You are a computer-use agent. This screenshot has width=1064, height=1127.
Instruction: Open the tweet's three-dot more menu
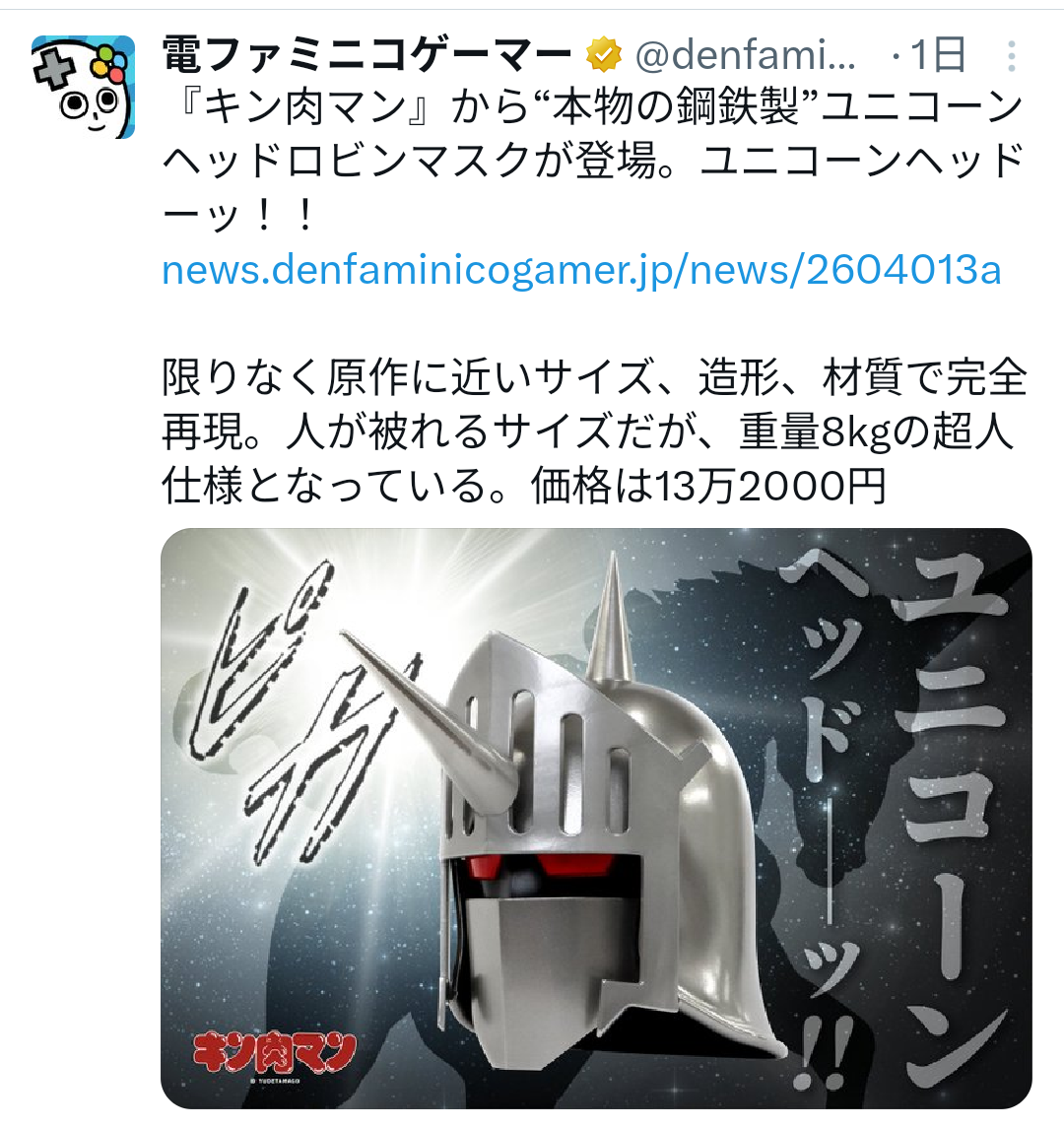1012,56
